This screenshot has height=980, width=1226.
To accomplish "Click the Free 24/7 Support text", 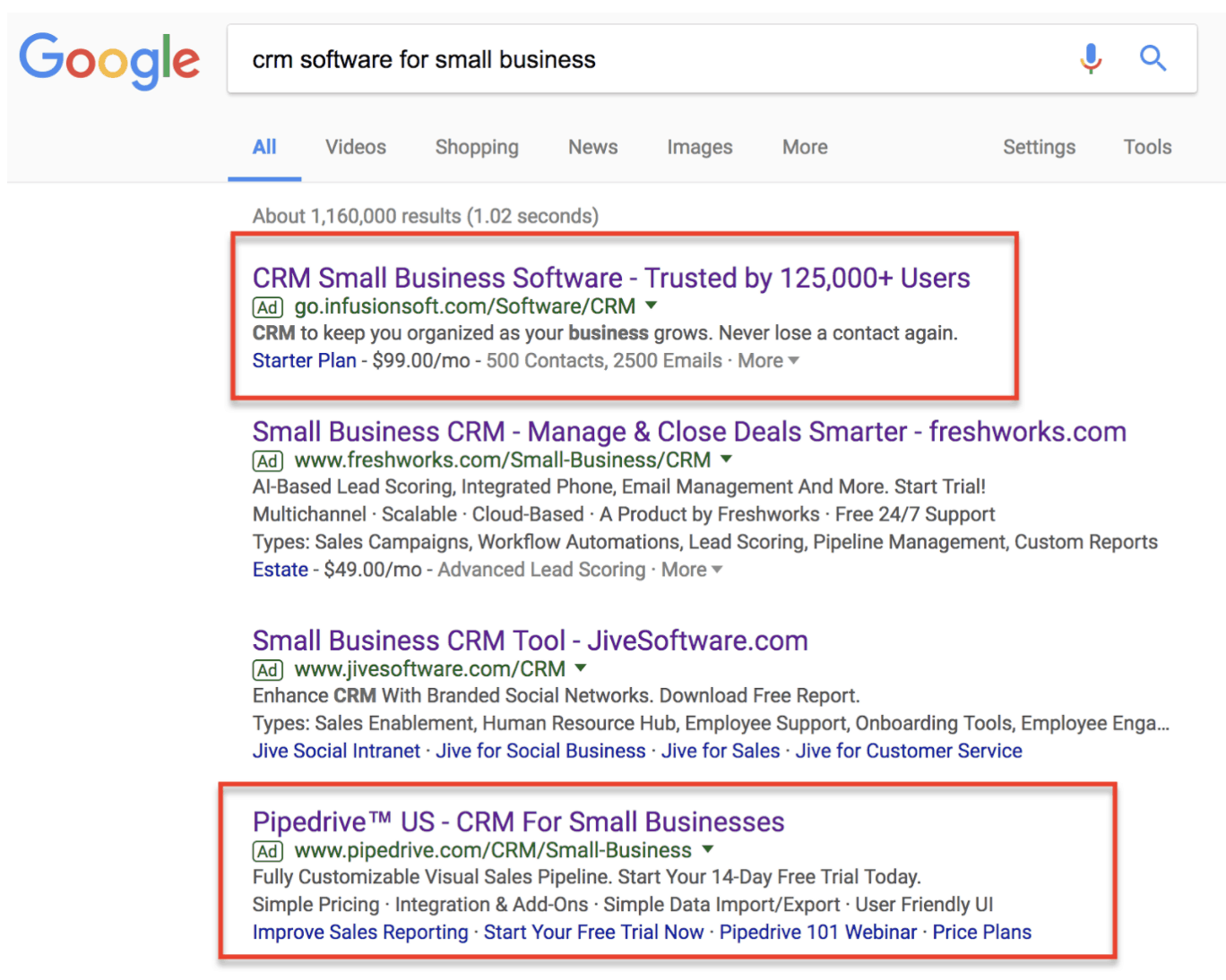I will pos(915,514).
